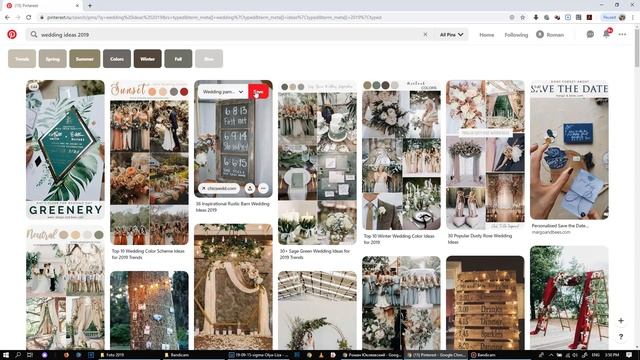Click '35 Inspirational Rustic Barn Wedding' caption
This screenshot has width=640, height=360.
(232, 207)
